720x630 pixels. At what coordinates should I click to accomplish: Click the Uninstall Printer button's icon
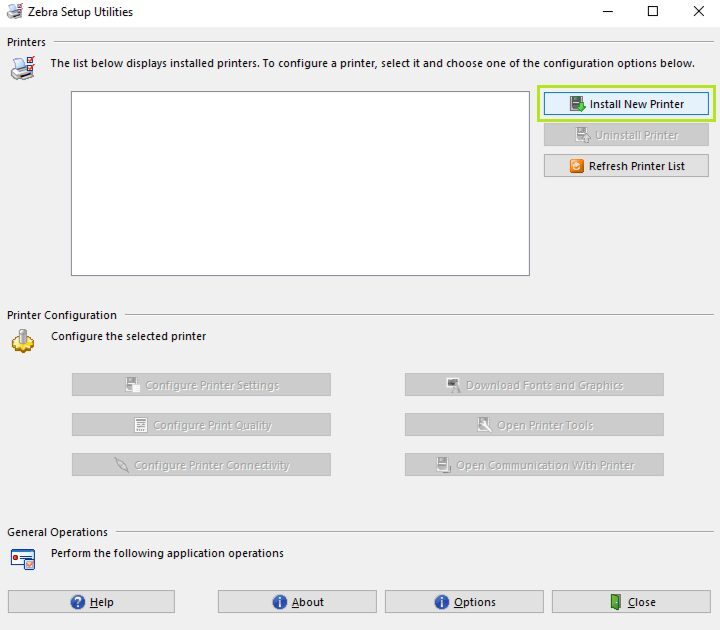click(583, 135)
